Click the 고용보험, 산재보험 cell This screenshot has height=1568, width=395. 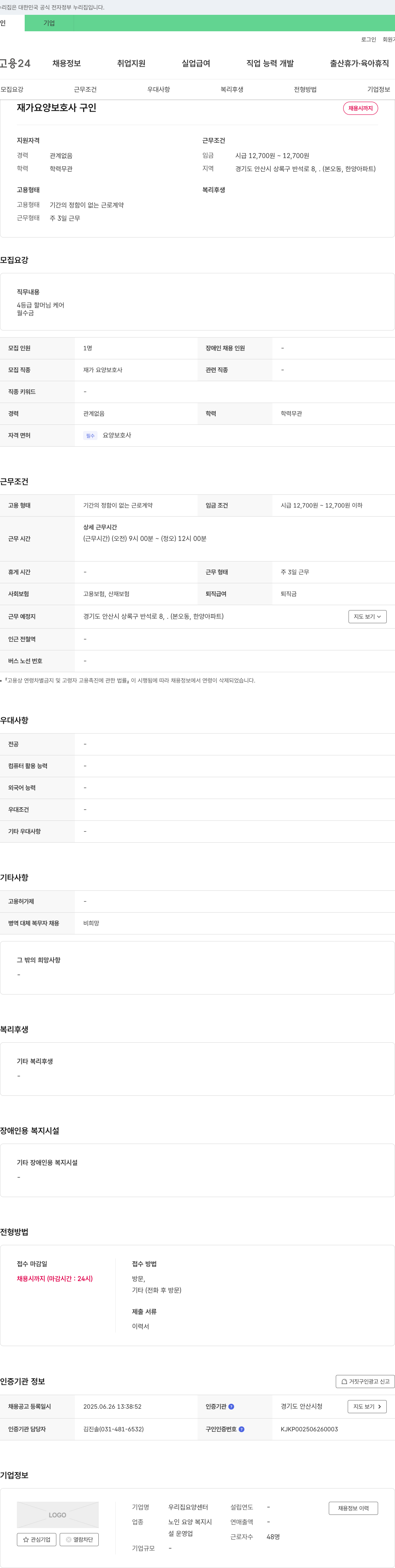107,594
